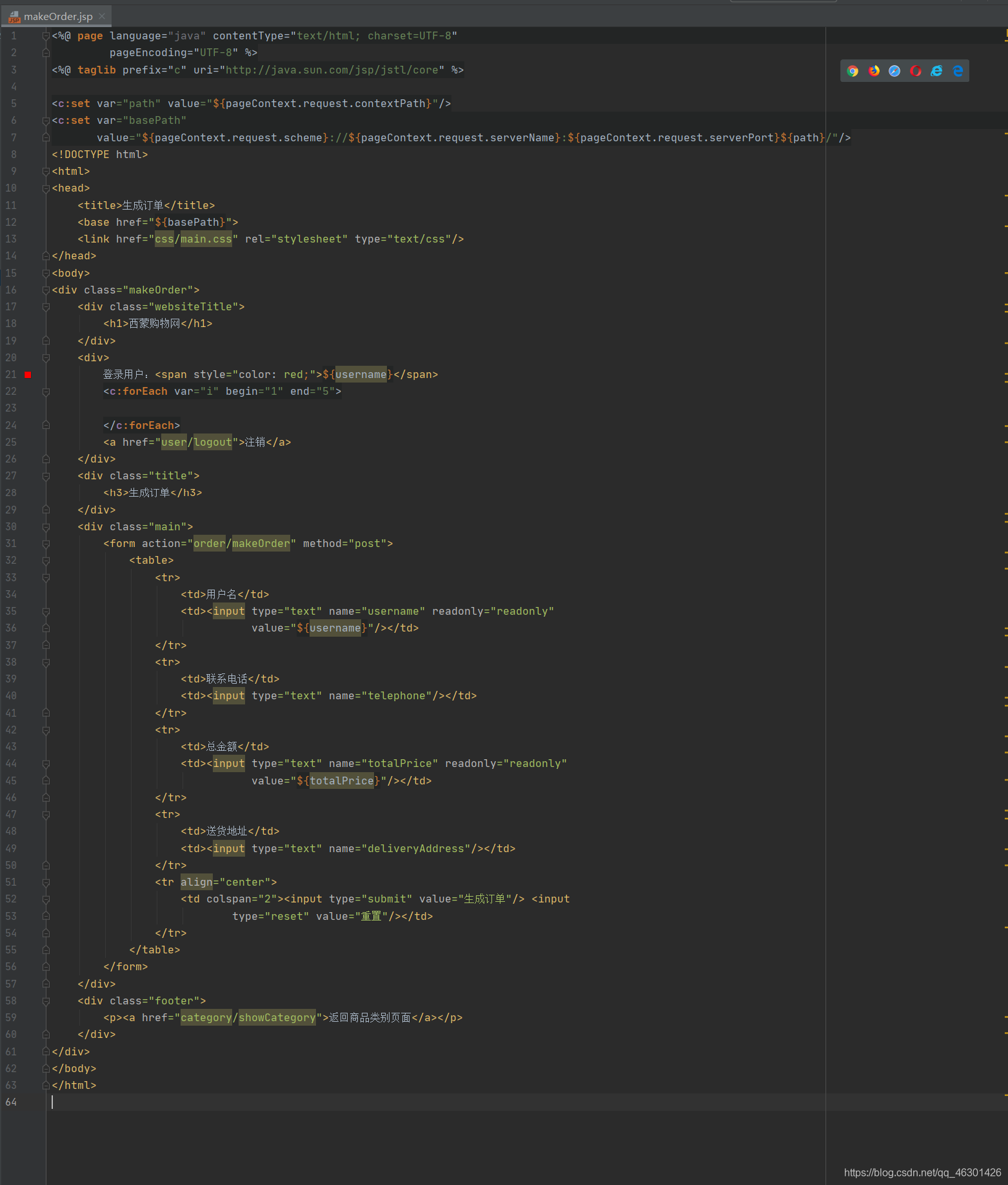Click the user/logout href path
Image resolution: width=1008 pixels, height=1185 pixels.
point(197,443)
